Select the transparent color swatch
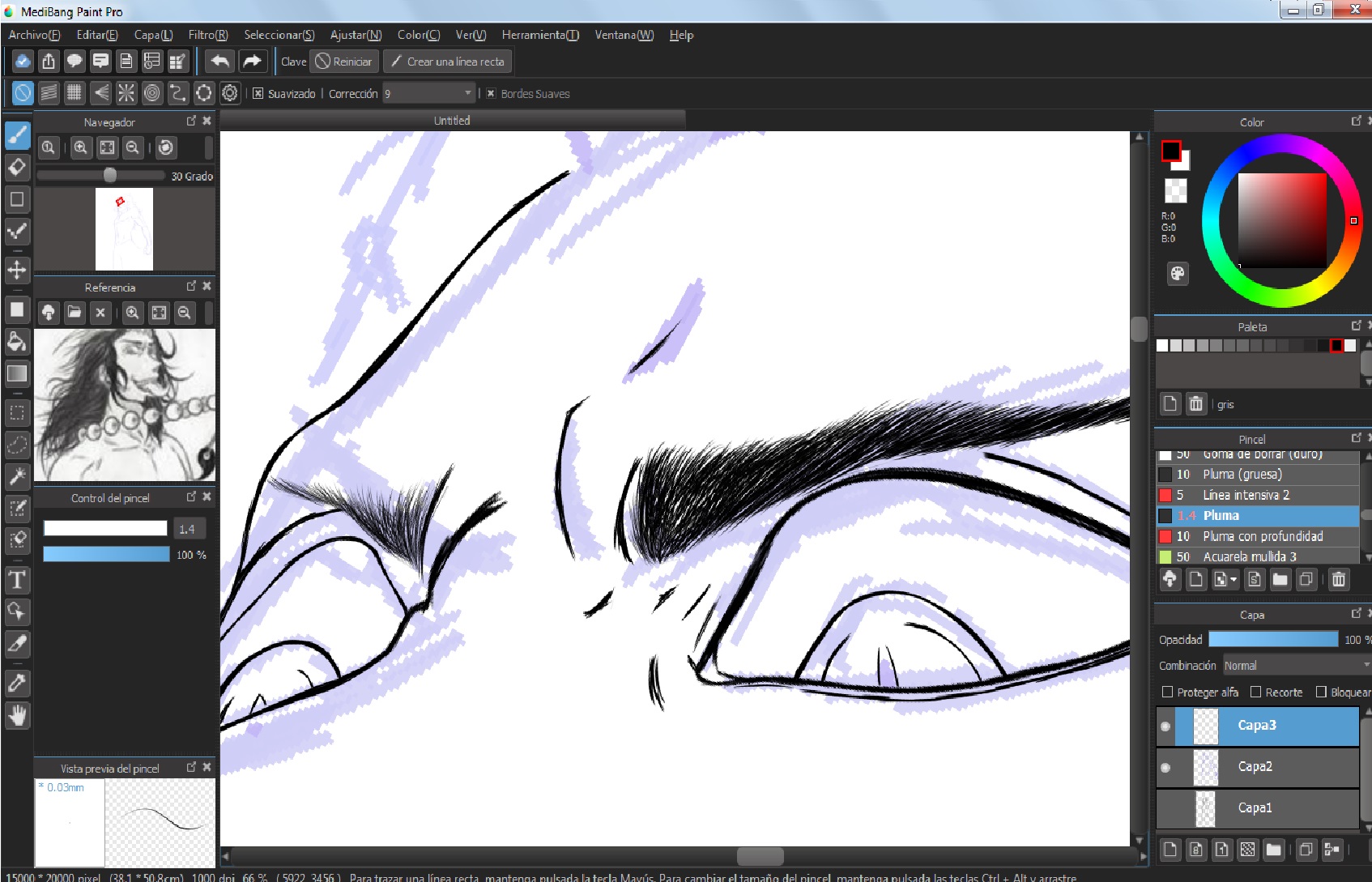Image resolution: width=1372 pixels, height=882 pixels. pyautogui.click(x=1175, y=190)
